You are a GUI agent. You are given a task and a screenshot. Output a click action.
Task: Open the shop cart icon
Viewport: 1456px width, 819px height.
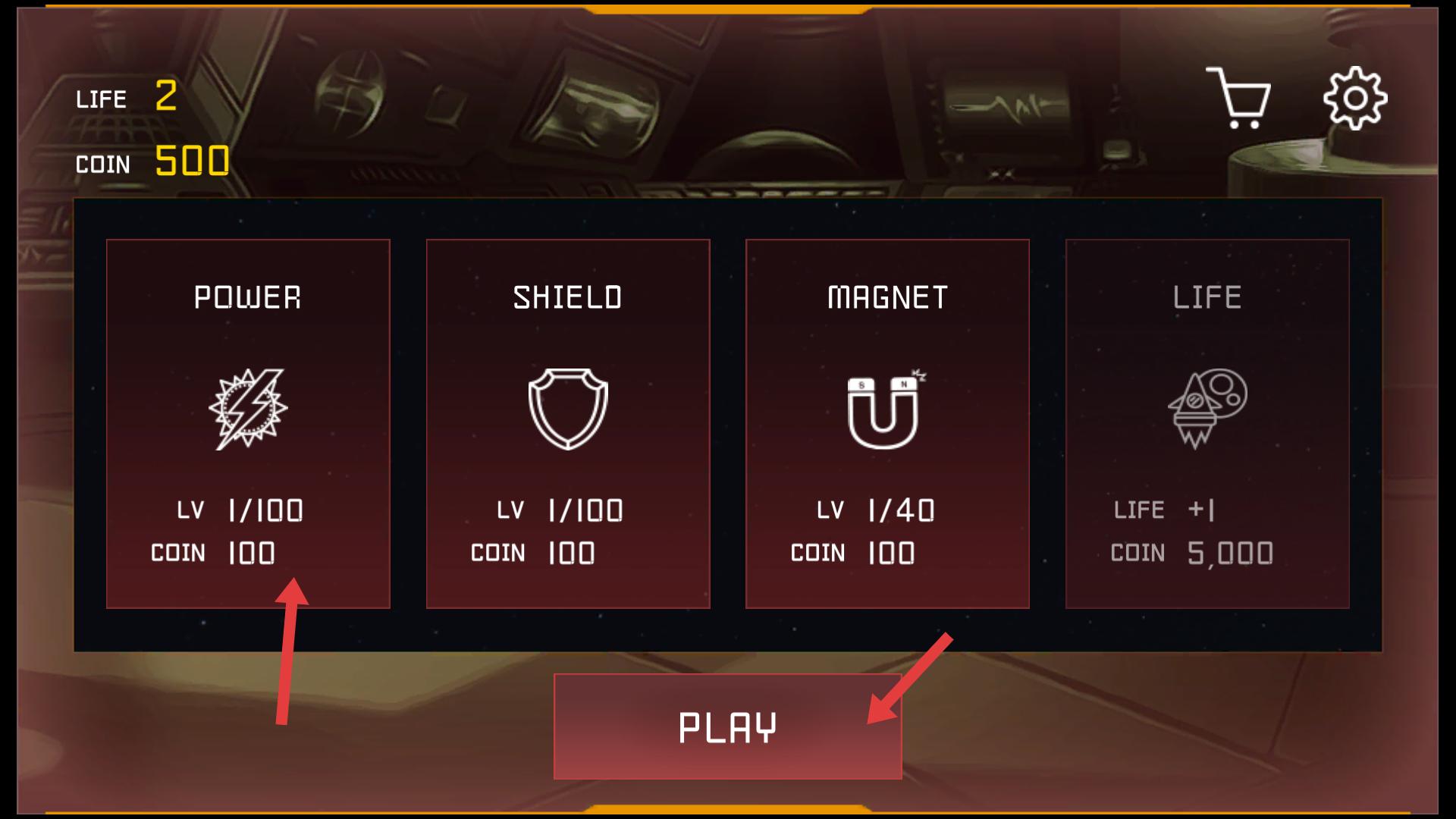pyautogui.click(x=1238, y=98)
